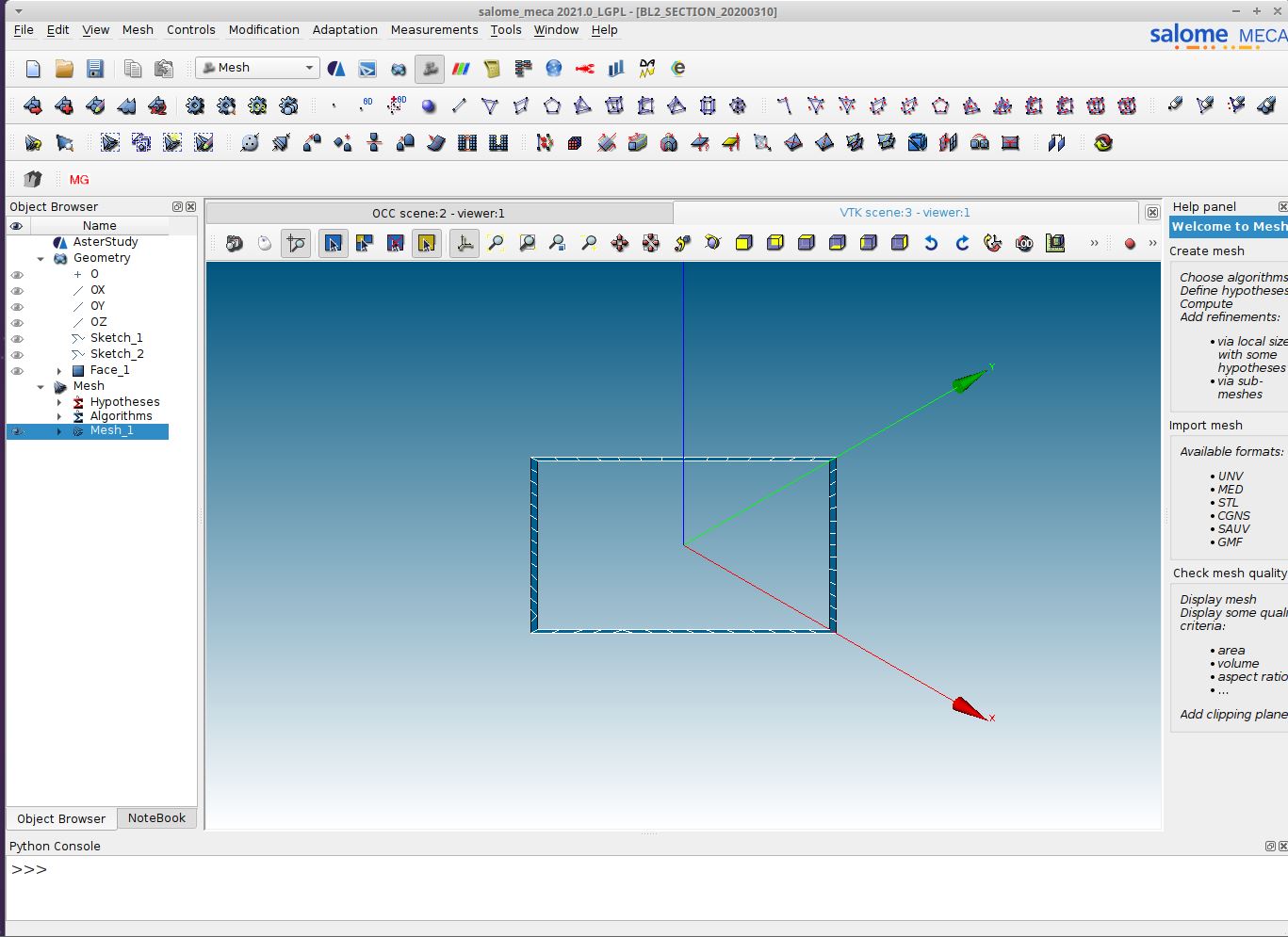Screen dimensions: 1288x937
Task: Select Sketch_2 in the object tree
Action: point(117,354)
